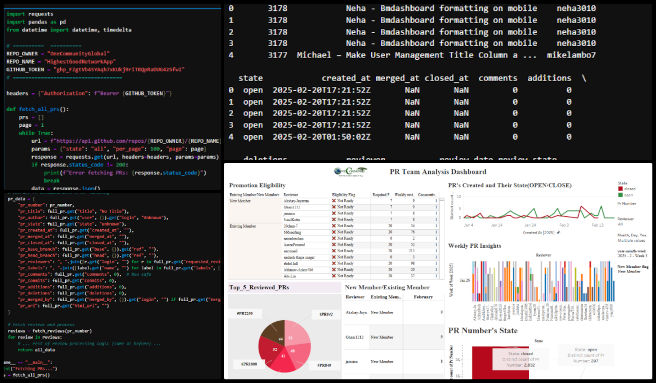Viewport: 656px width, 383px height.
Task: Click the 'State: open' tooltip box
Action: 586,355
